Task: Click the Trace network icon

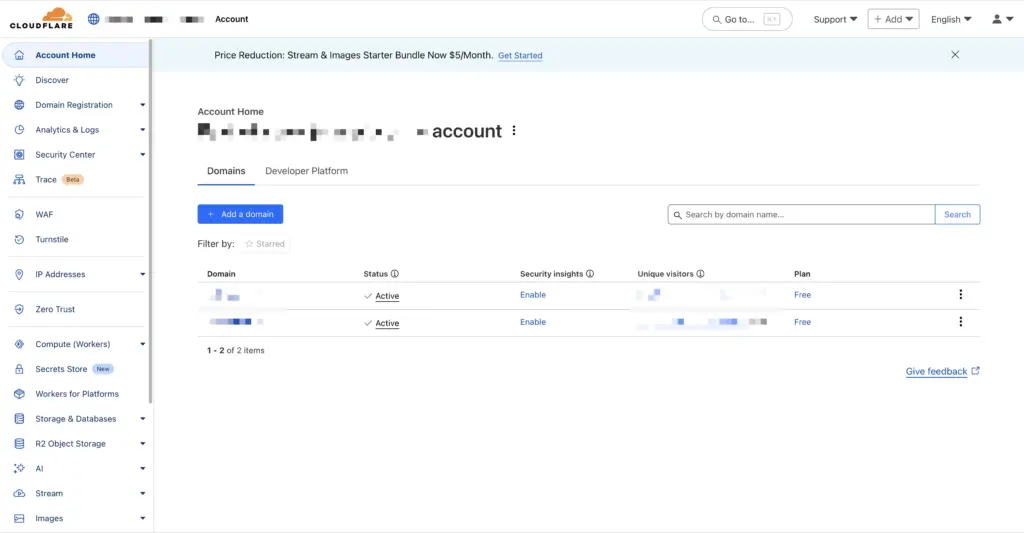Action: point(19,180)
